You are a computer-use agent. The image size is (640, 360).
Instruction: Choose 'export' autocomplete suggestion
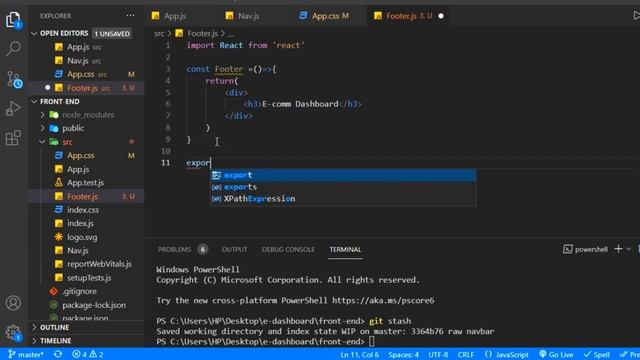point(343,175)
